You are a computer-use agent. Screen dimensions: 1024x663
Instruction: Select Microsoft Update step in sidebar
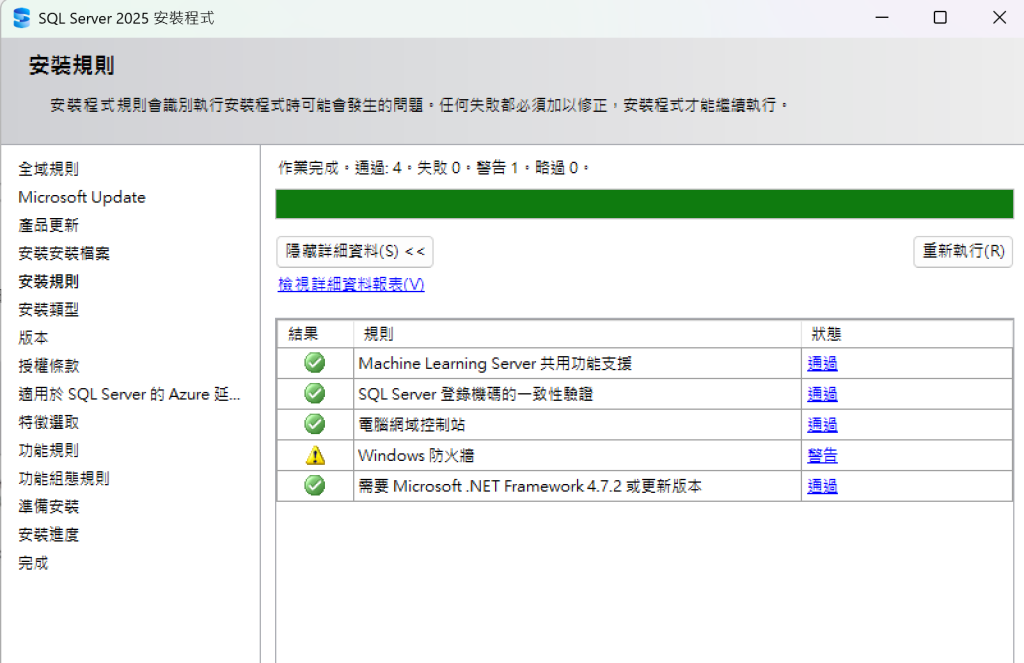(82, 197)
